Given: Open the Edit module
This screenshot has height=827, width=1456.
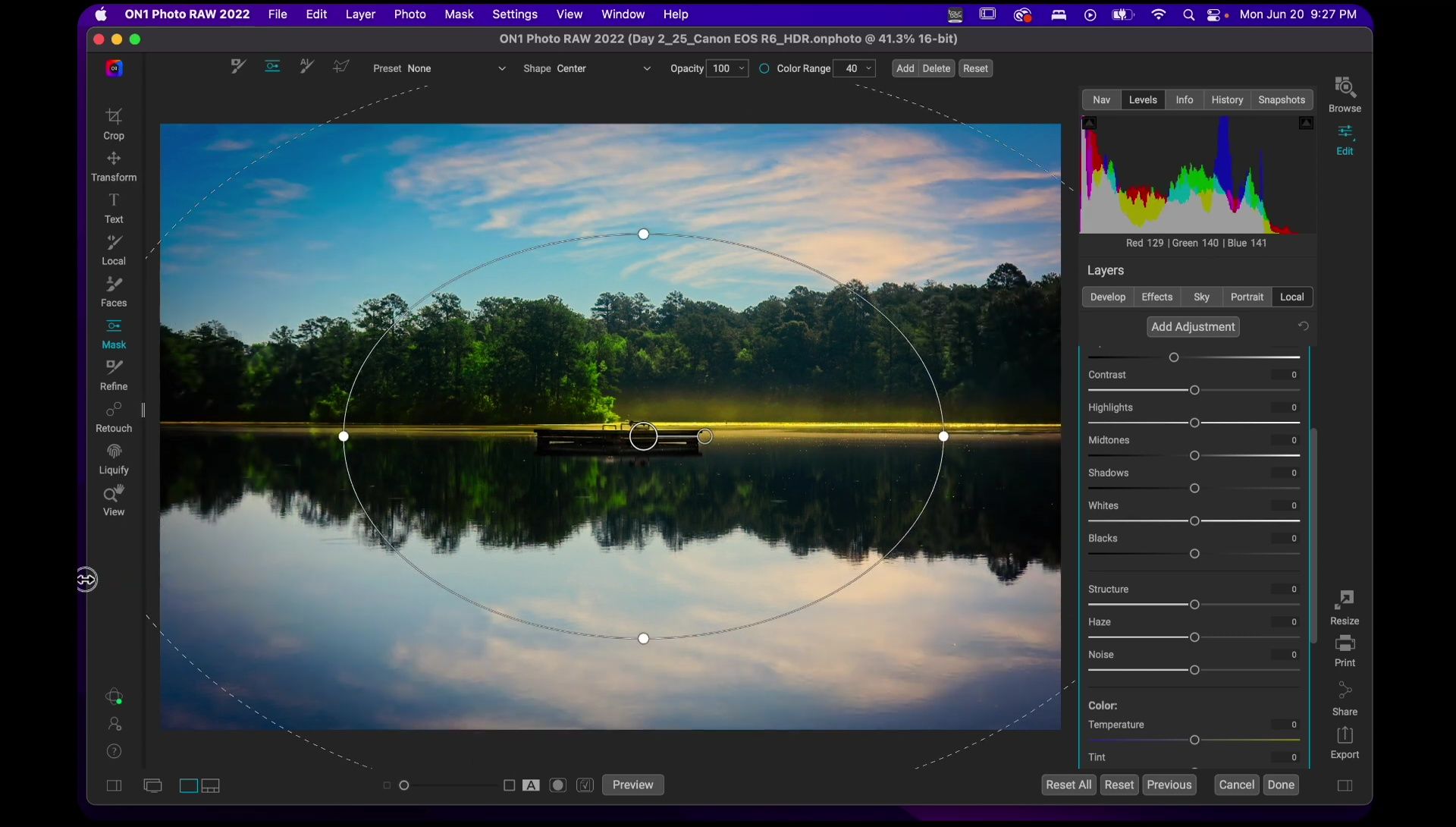Looking at the screenshot, I should click(x=1345, y=140).
